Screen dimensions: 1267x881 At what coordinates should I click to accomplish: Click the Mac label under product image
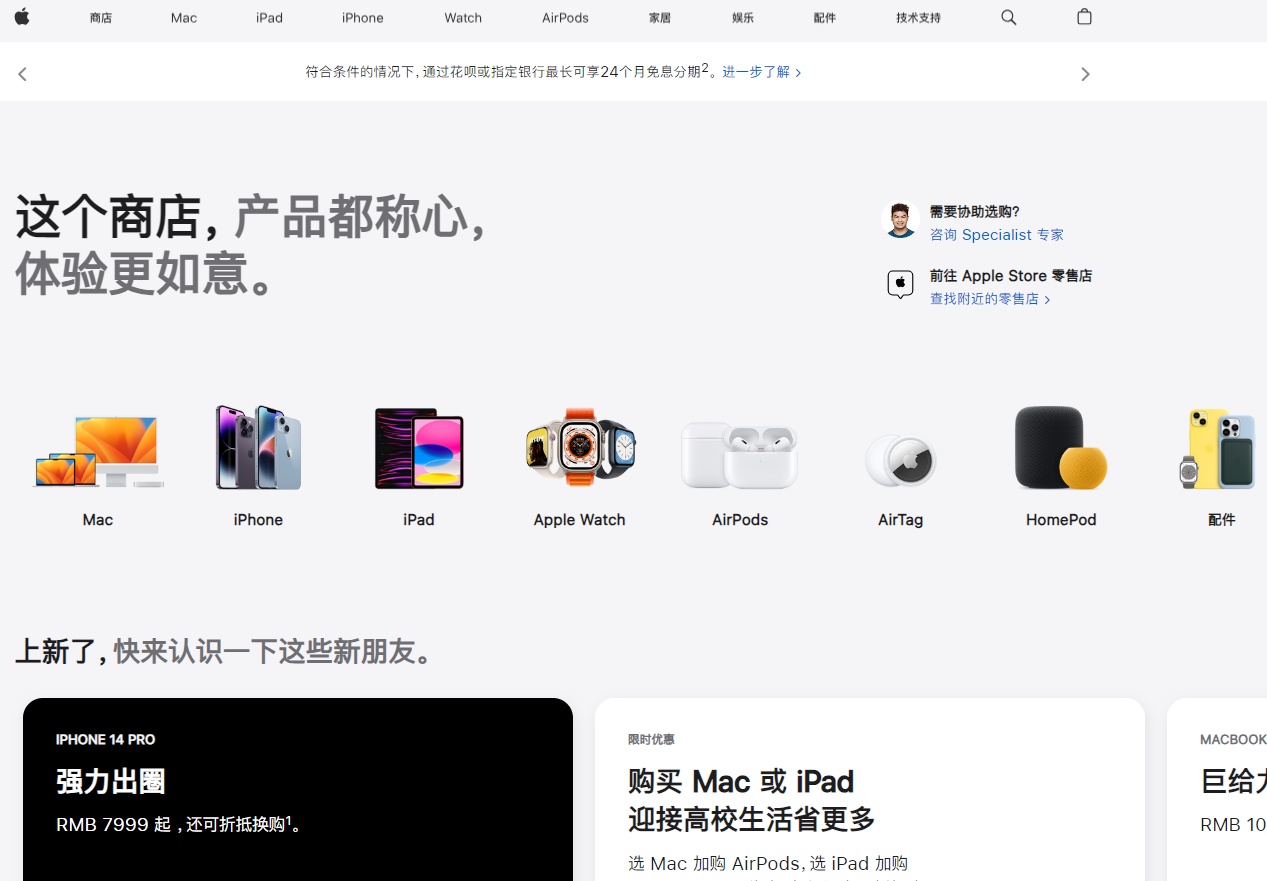[x=98, y=520]
